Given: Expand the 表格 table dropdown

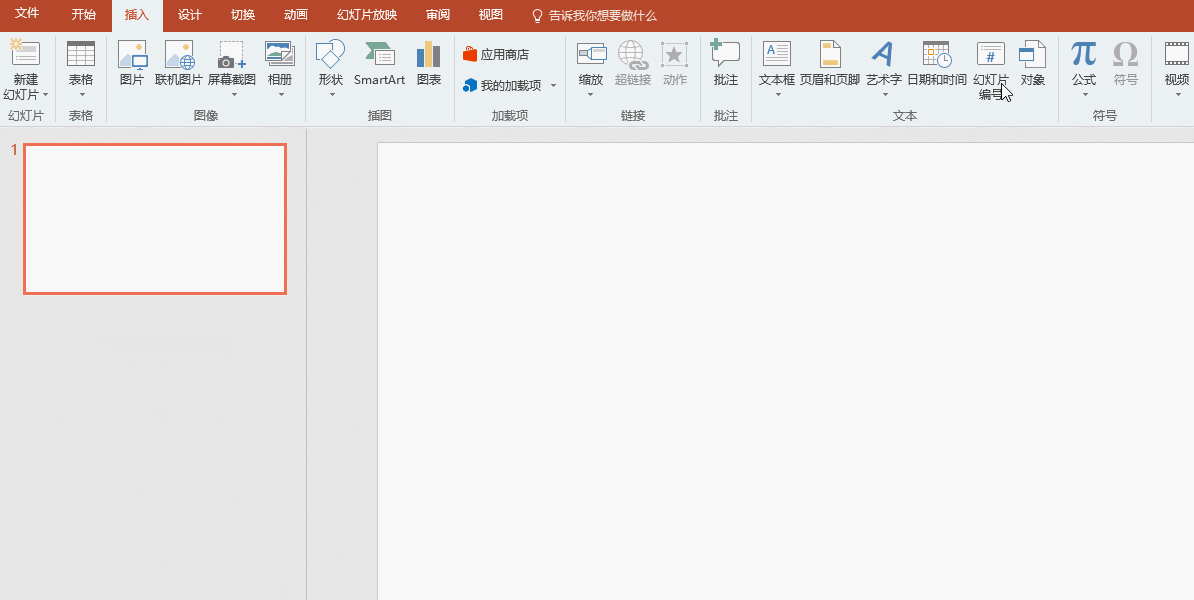Looking at the screenshot, I should 81,94.
